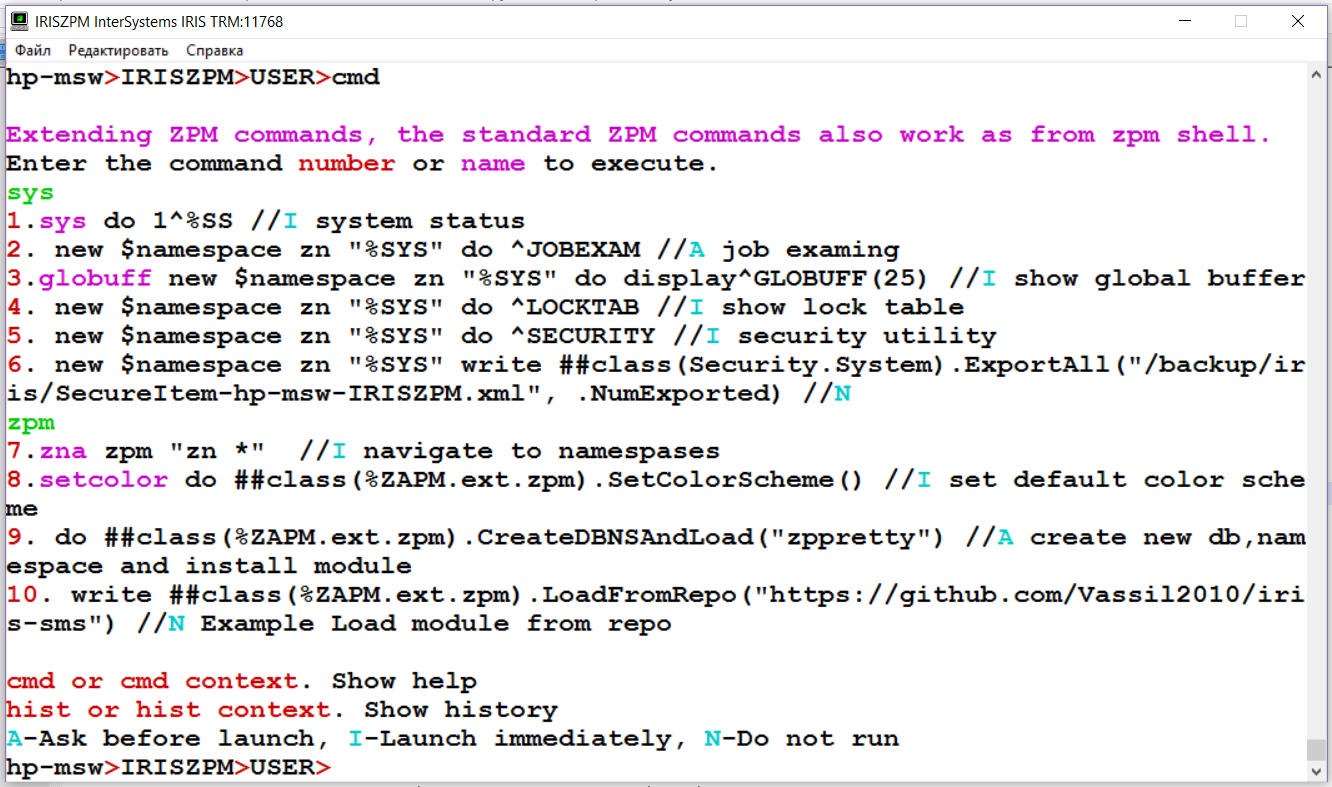Click the magenta 'Extending ZPM commands' line
The image size is (1332, 787).
click(x=638, y=135)
